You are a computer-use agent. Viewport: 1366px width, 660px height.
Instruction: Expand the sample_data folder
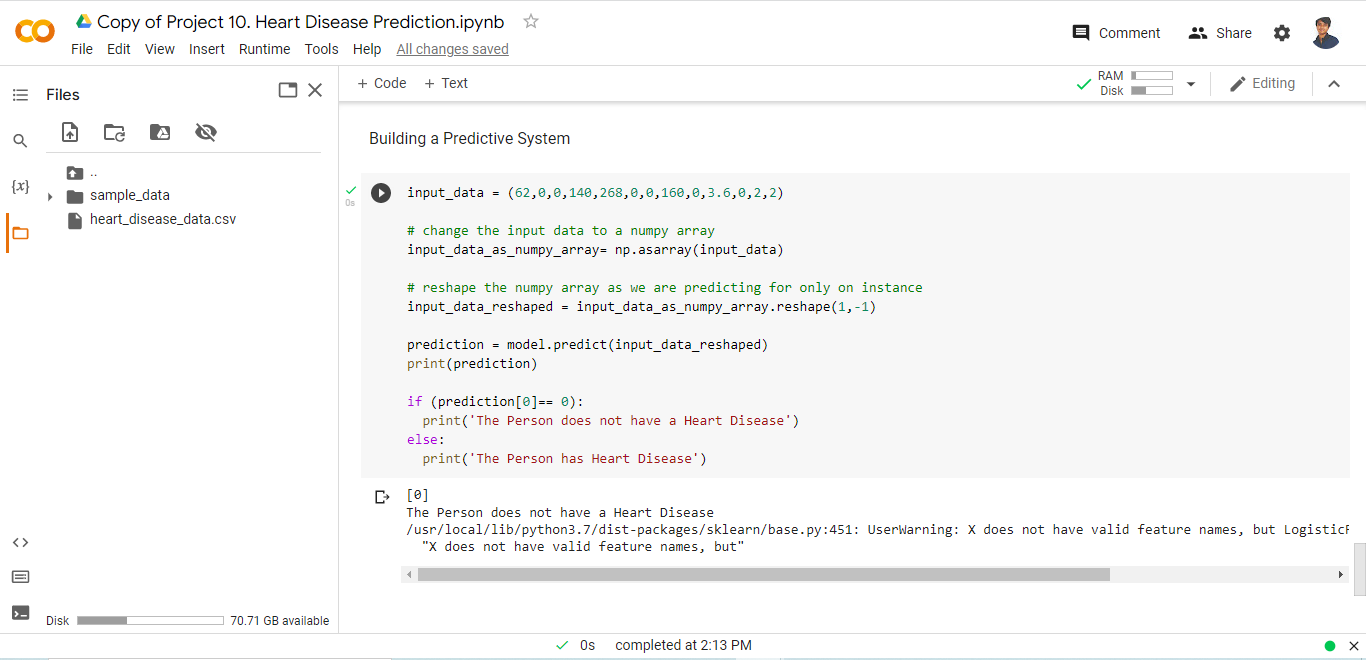pos(50,196)
